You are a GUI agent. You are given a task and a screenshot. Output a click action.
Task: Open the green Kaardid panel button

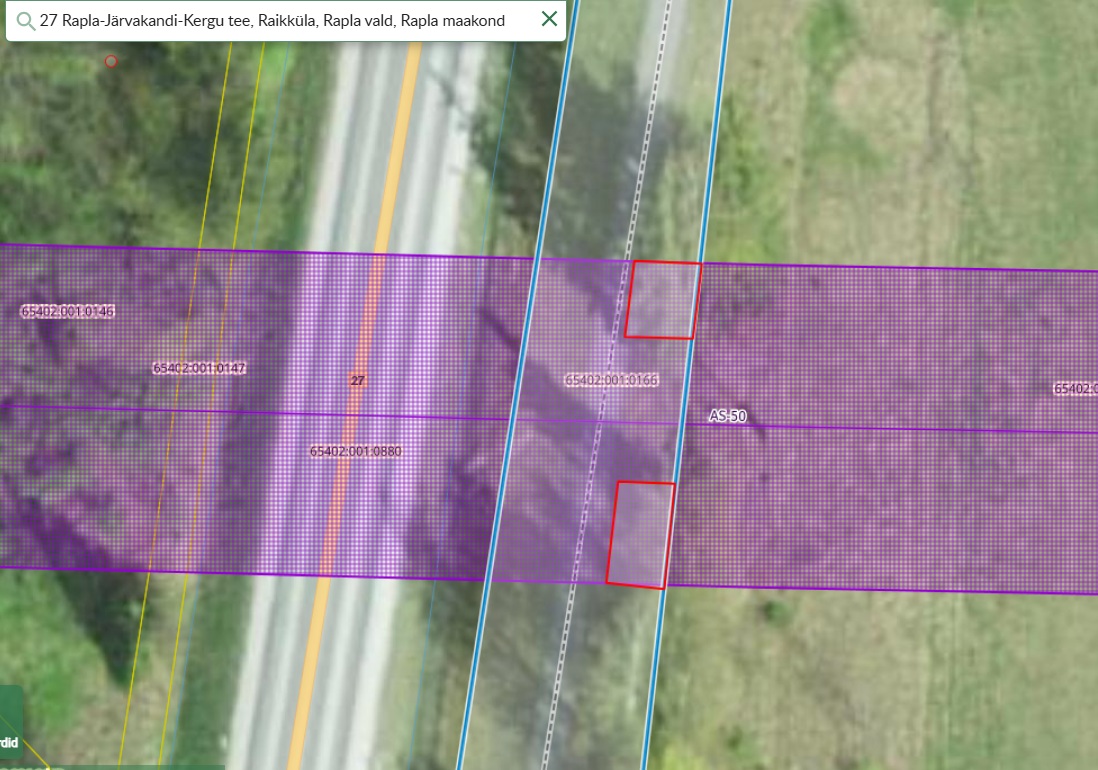(x=10, y=723)
